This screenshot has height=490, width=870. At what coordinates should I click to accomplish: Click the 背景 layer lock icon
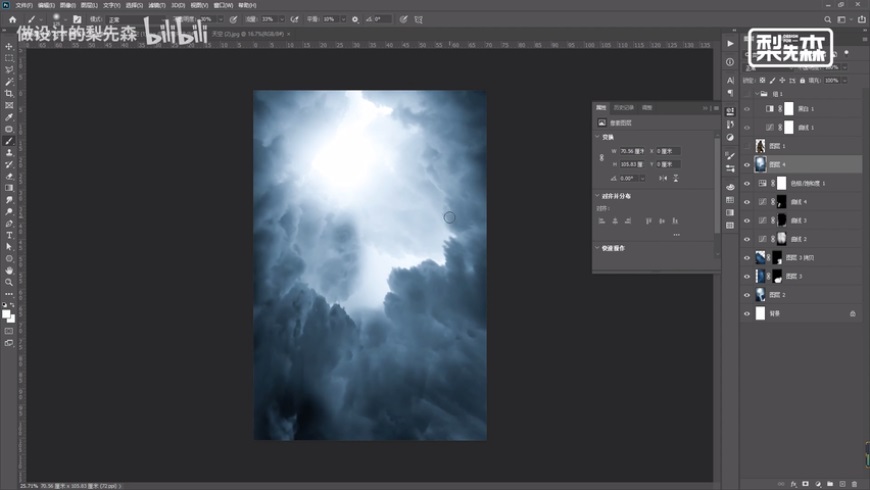tap(853, 314)
